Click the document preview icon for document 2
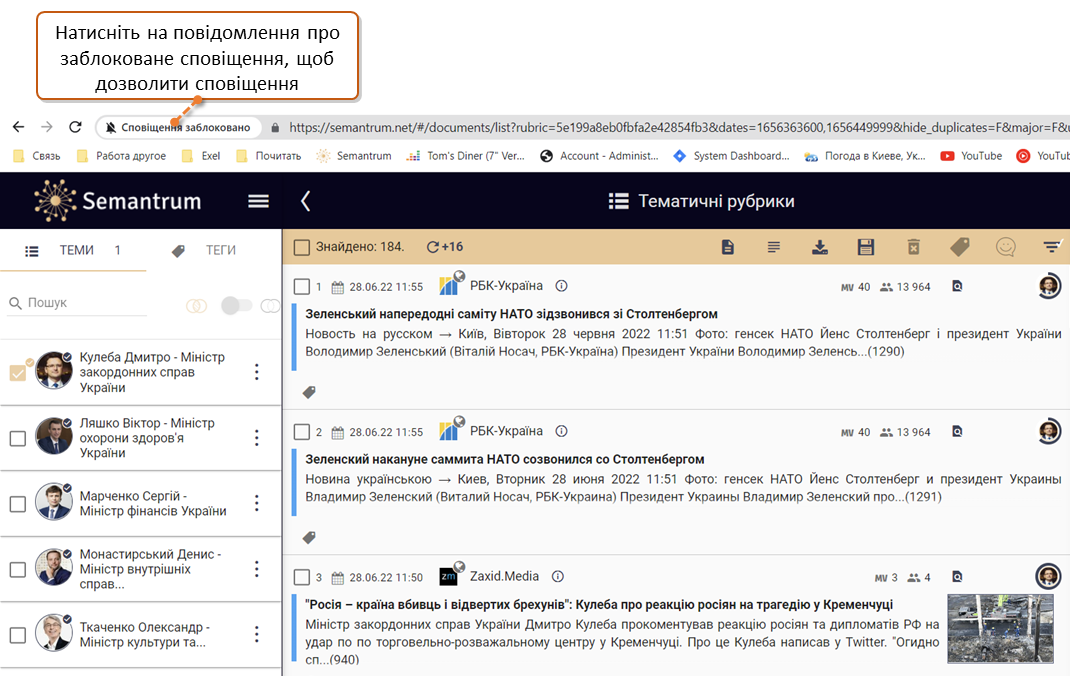The image size is (1070, 676). [x=957, y=432]
